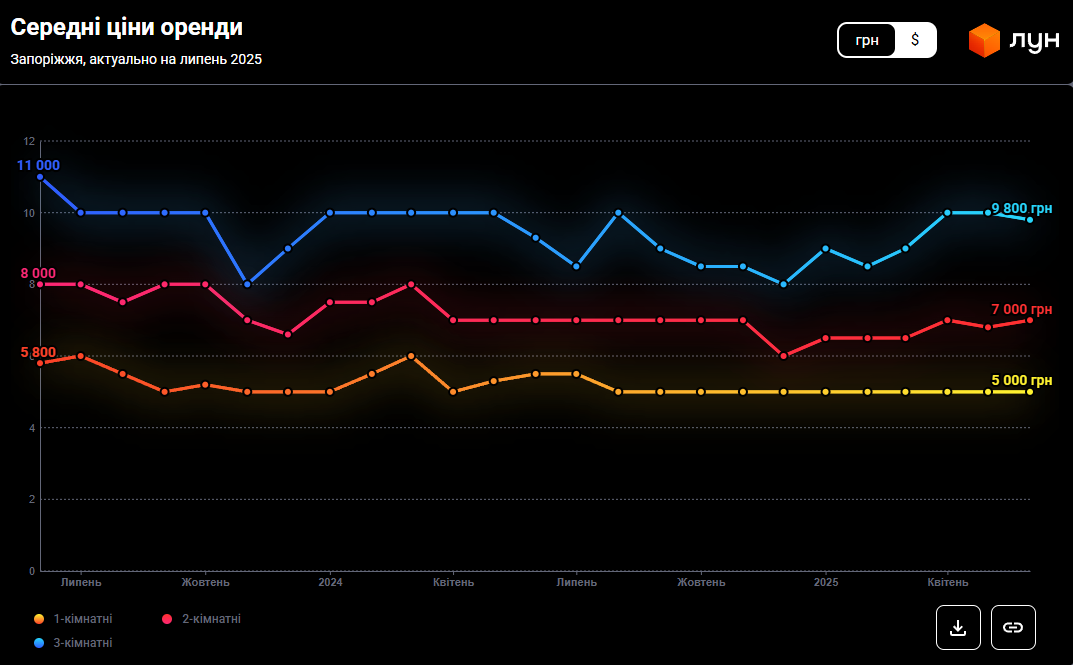Image resolution: width=1073 pixels, height=665 pixels.
Task: Click the 2024 label on the x-axis
Action: pyautogui.click(x=330, y=582)
